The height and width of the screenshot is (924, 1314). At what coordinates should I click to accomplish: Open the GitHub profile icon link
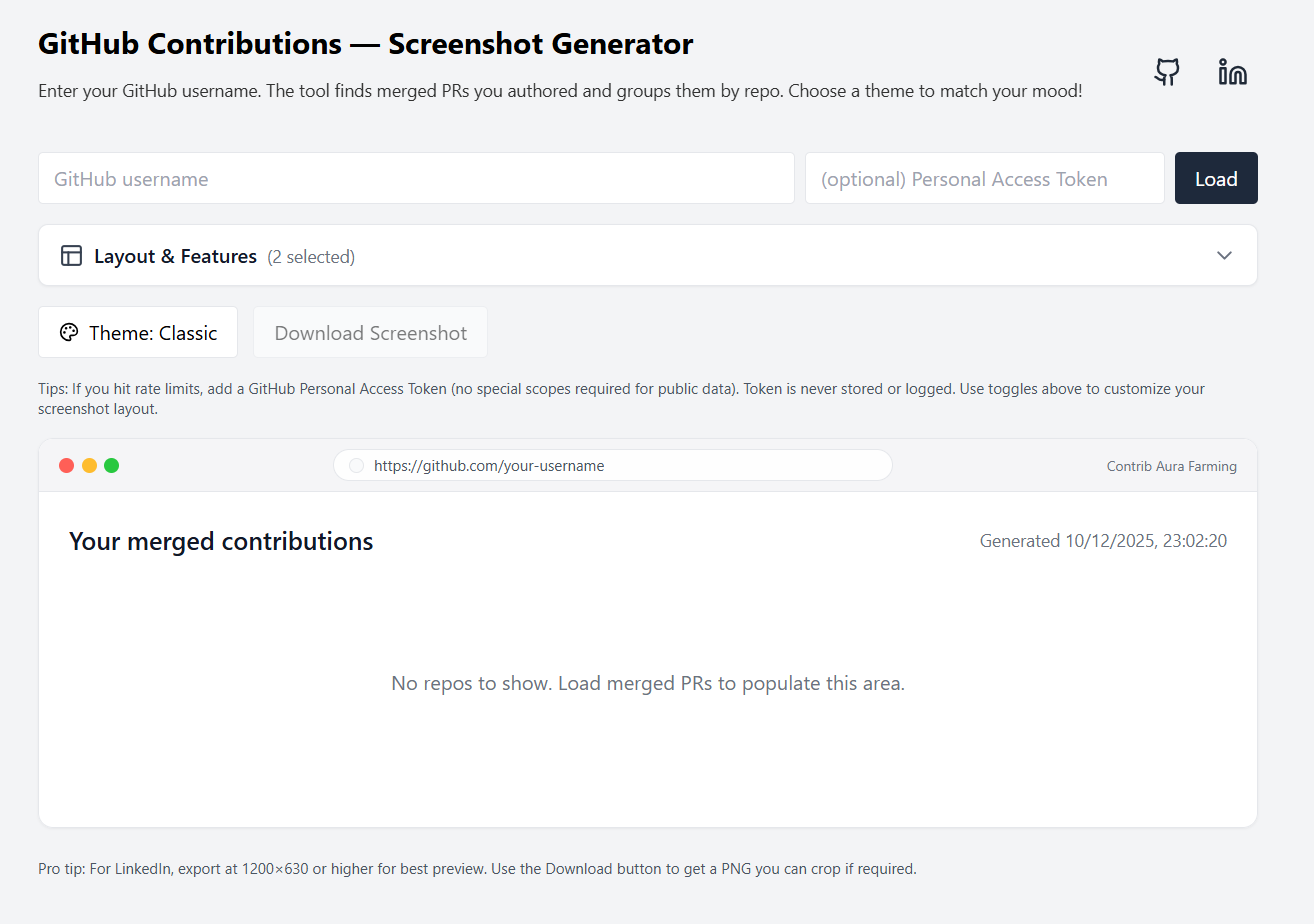(x=1167, y=72)
